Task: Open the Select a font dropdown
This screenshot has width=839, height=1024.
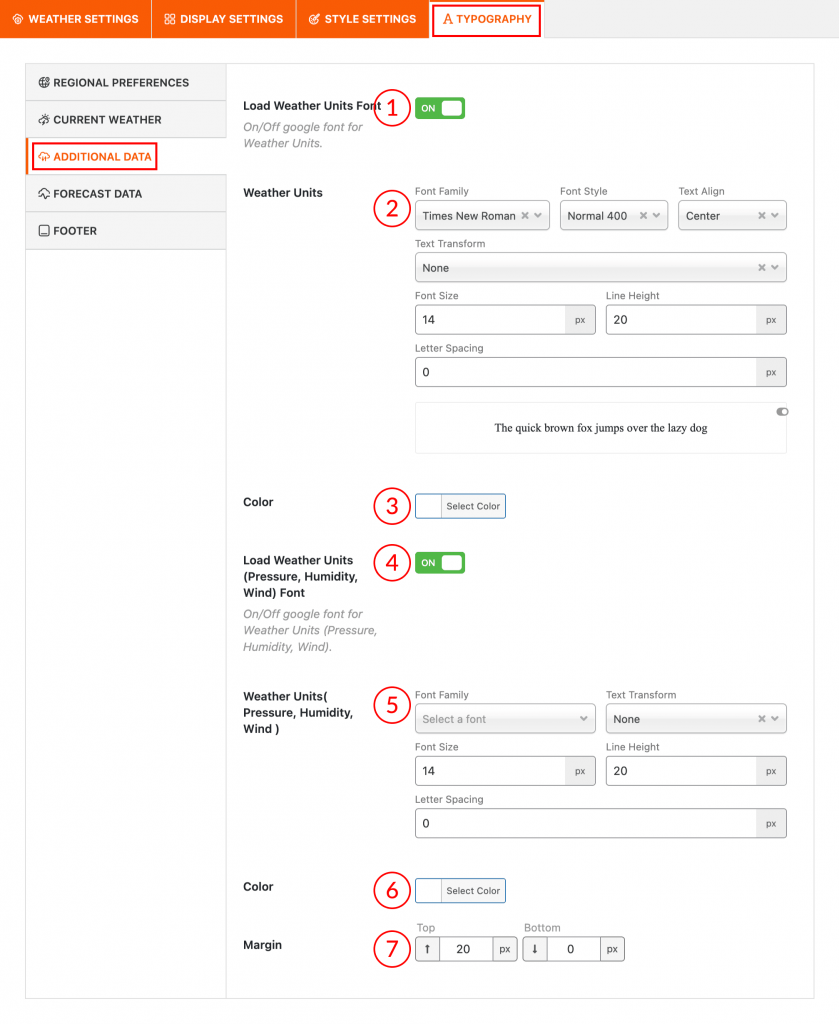Action: (505, 719)
